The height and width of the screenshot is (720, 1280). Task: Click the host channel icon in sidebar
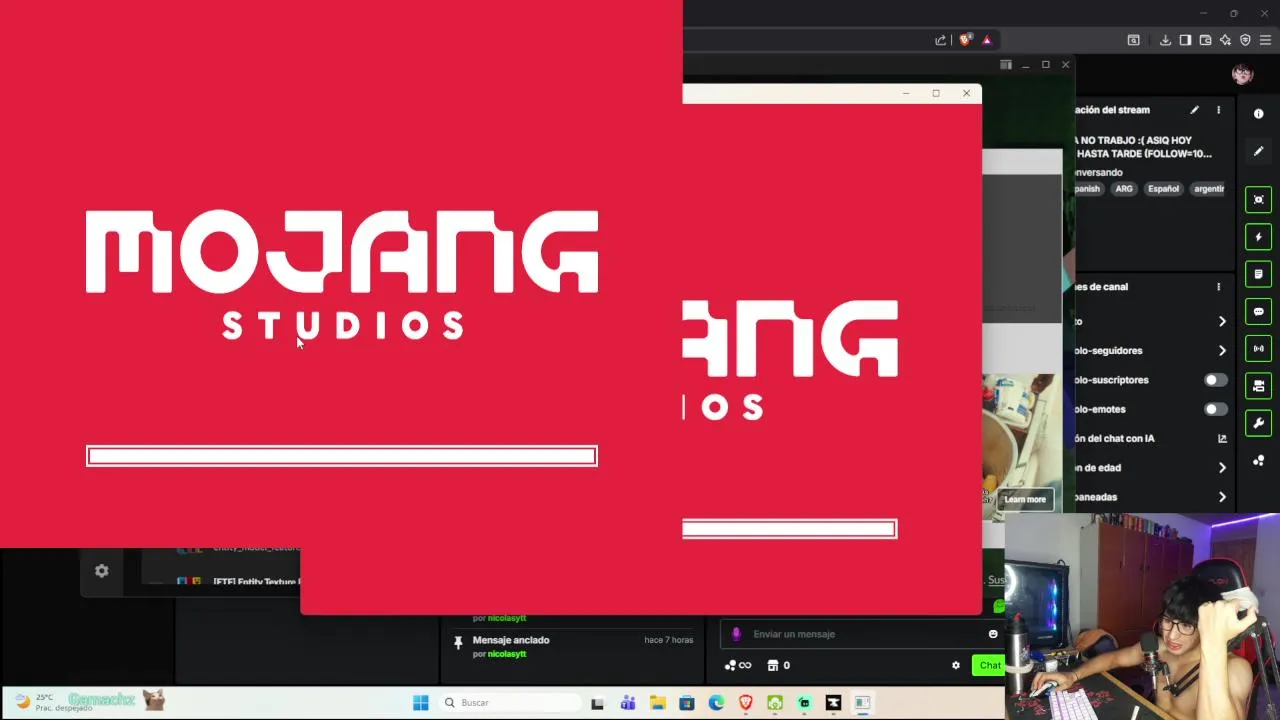[x=1258, y=386]
